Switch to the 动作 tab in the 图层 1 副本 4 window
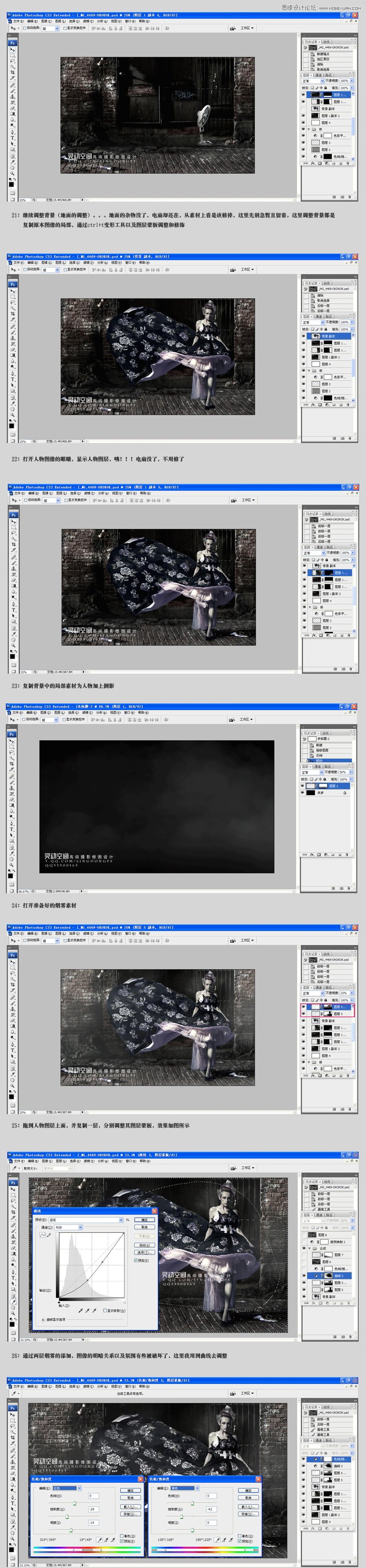This screenshot has height=1568, width=366. pos(327,41)
